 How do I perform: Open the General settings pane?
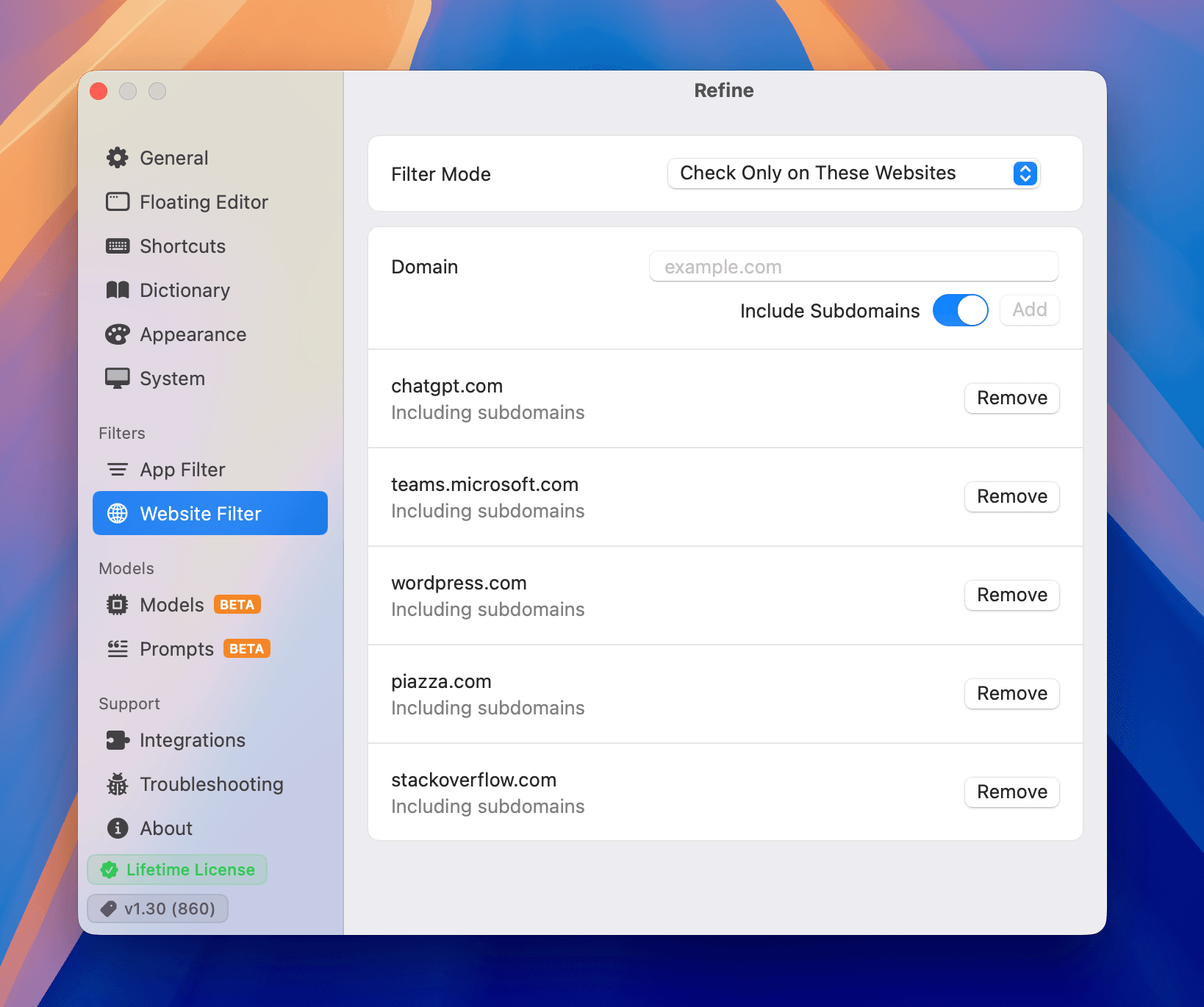coord(210,157)
